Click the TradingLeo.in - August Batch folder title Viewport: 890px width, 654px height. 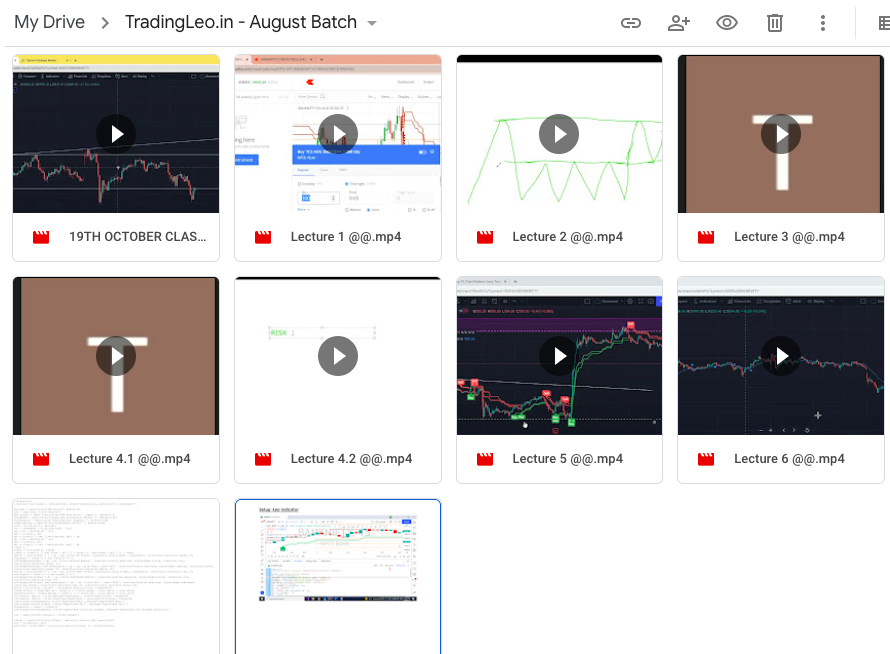[240, 22]
